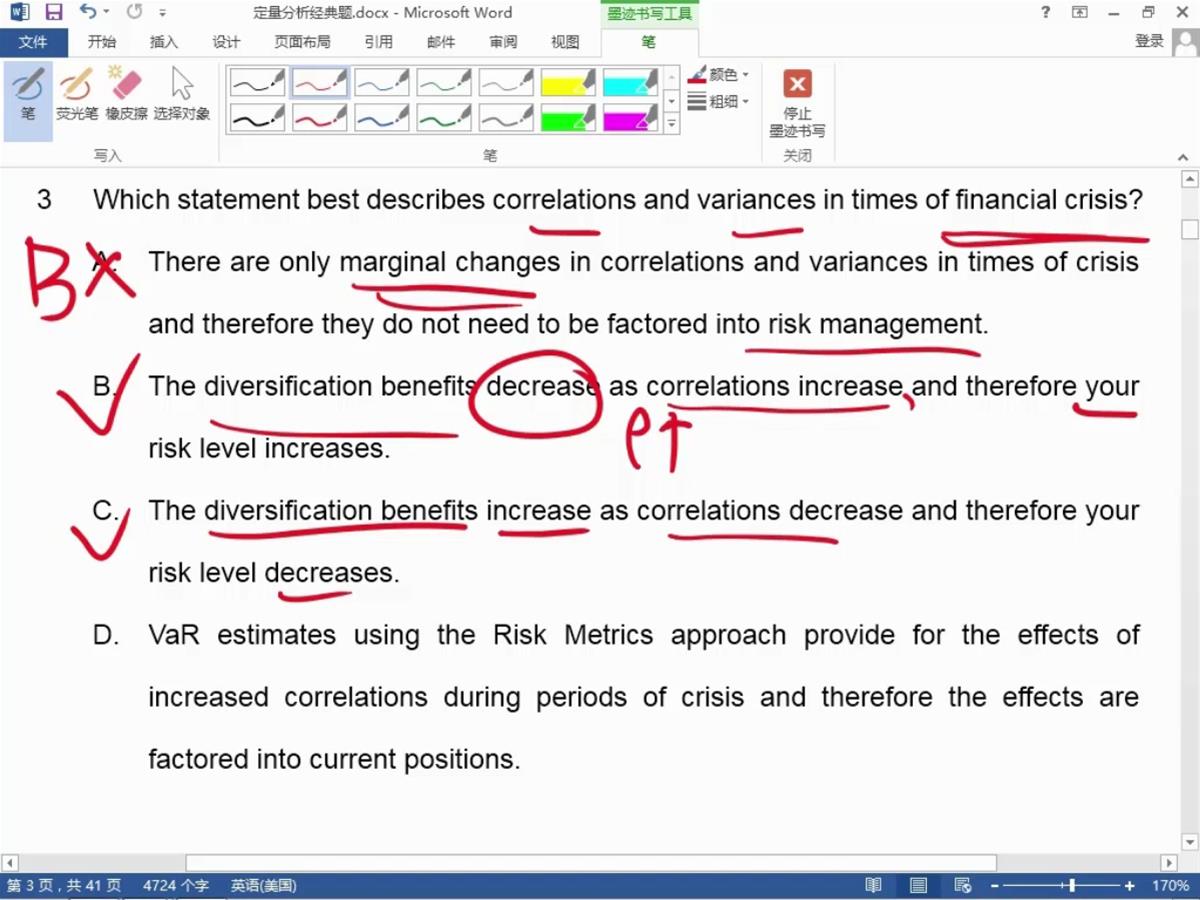Switch to the 审阅 review tab
Image resolution: width=1200 pixels, height=900 pixels.
coord(503,42)
